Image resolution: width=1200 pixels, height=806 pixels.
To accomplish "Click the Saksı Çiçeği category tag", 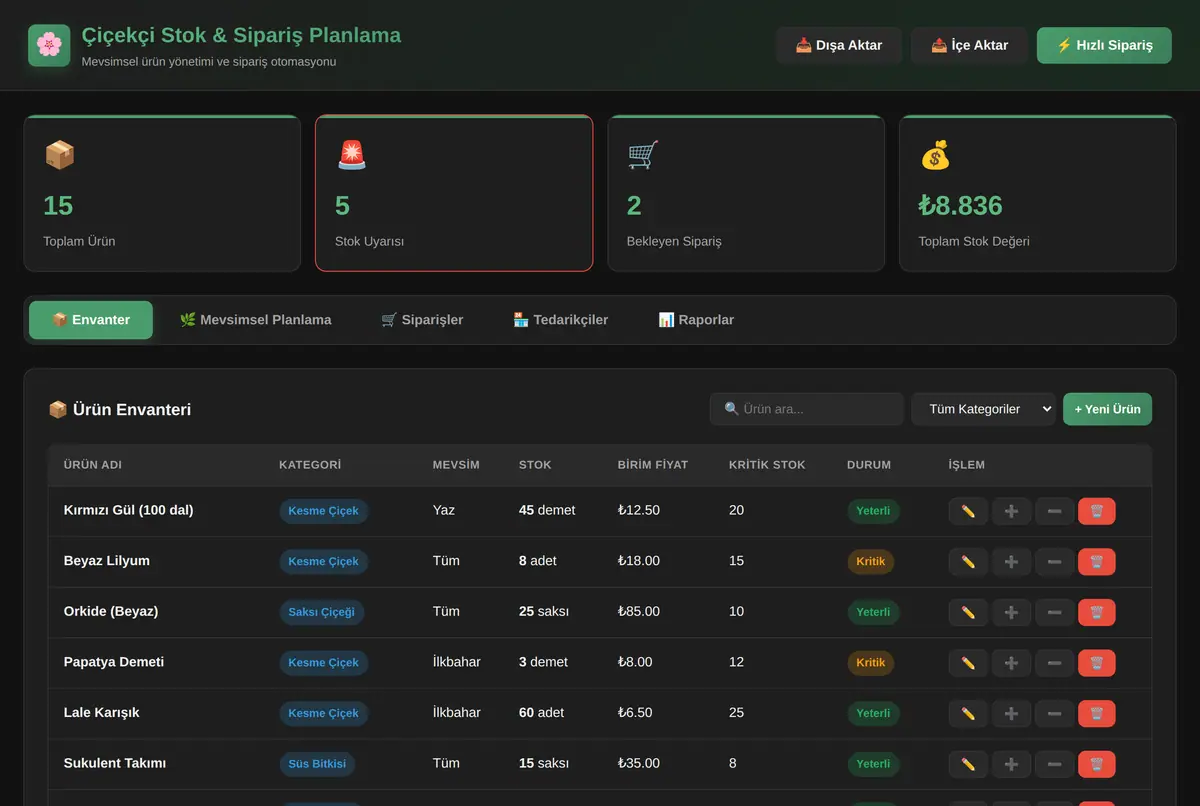I will click(322, 612).
